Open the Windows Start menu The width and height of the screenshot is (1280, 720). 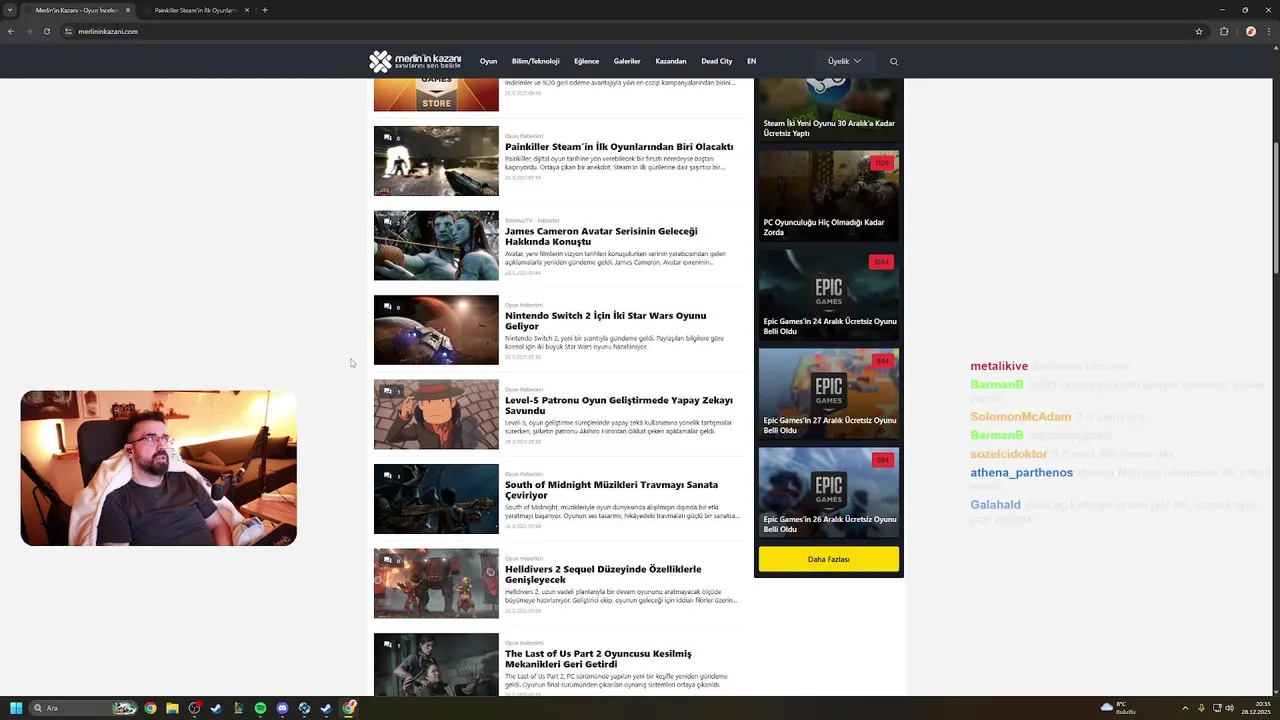16,708
